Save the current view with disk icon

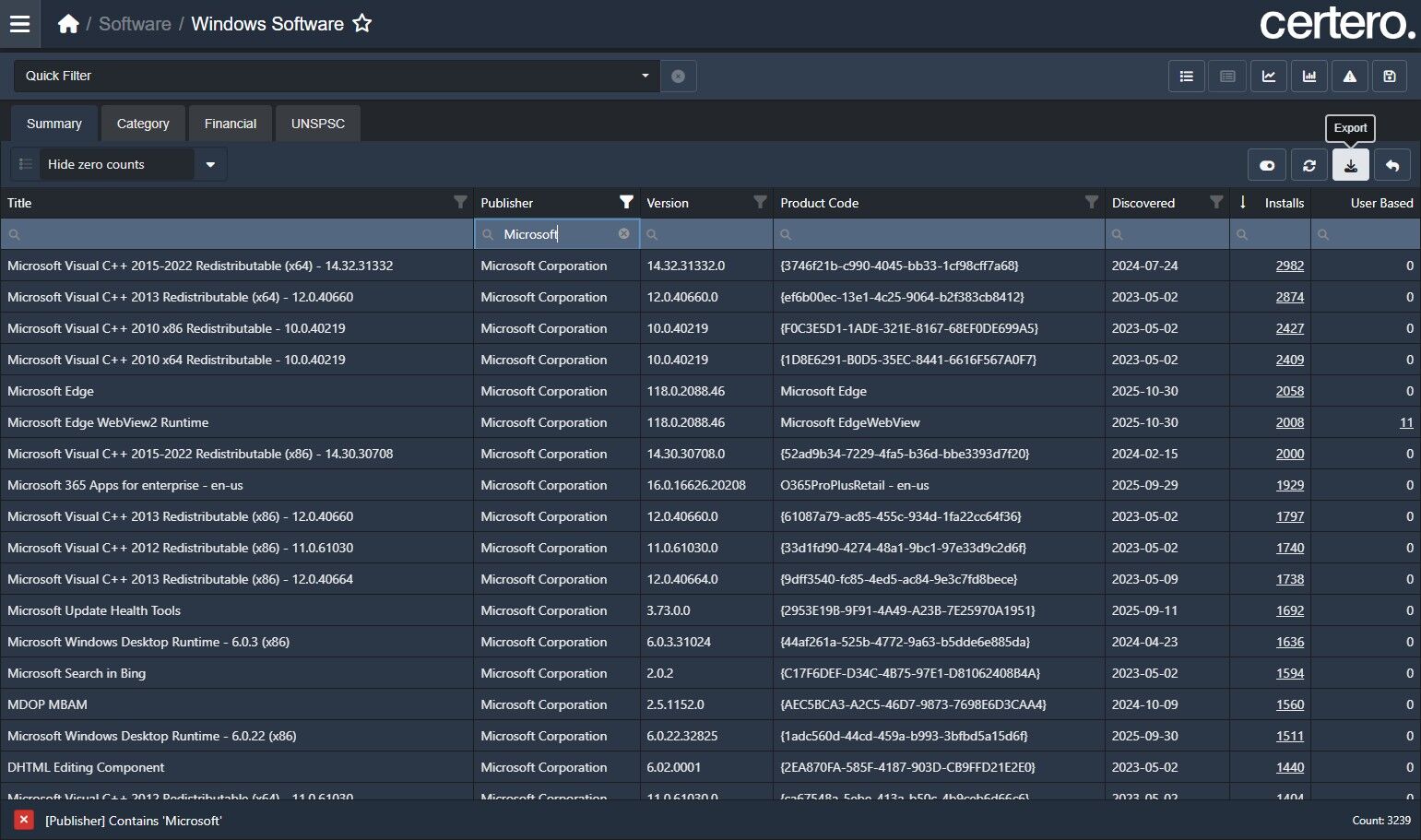(x=1390, y=77)
